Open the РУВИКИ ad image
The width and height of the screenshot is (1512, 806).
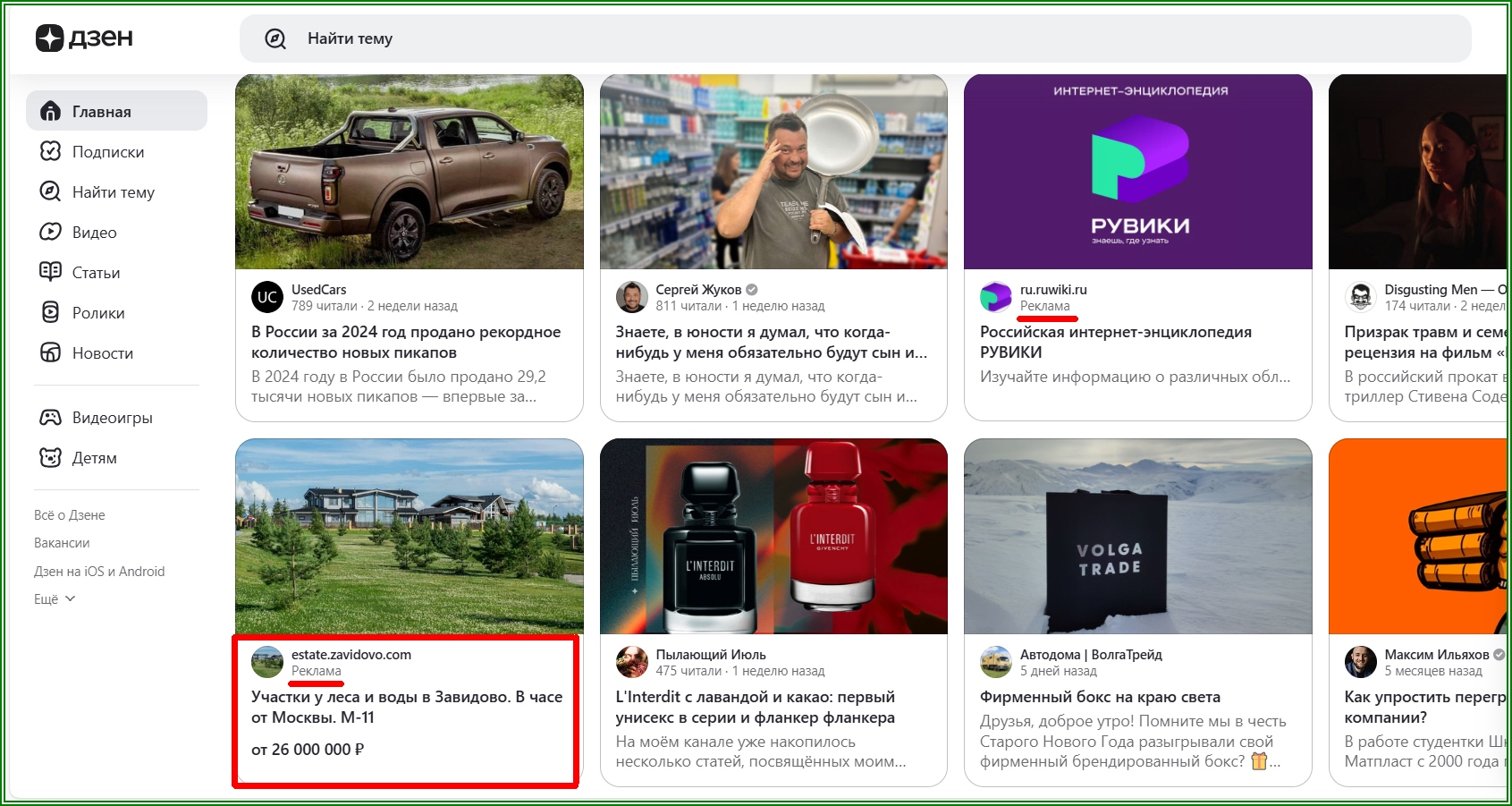pyautogui.click(x=1138, y=172)
